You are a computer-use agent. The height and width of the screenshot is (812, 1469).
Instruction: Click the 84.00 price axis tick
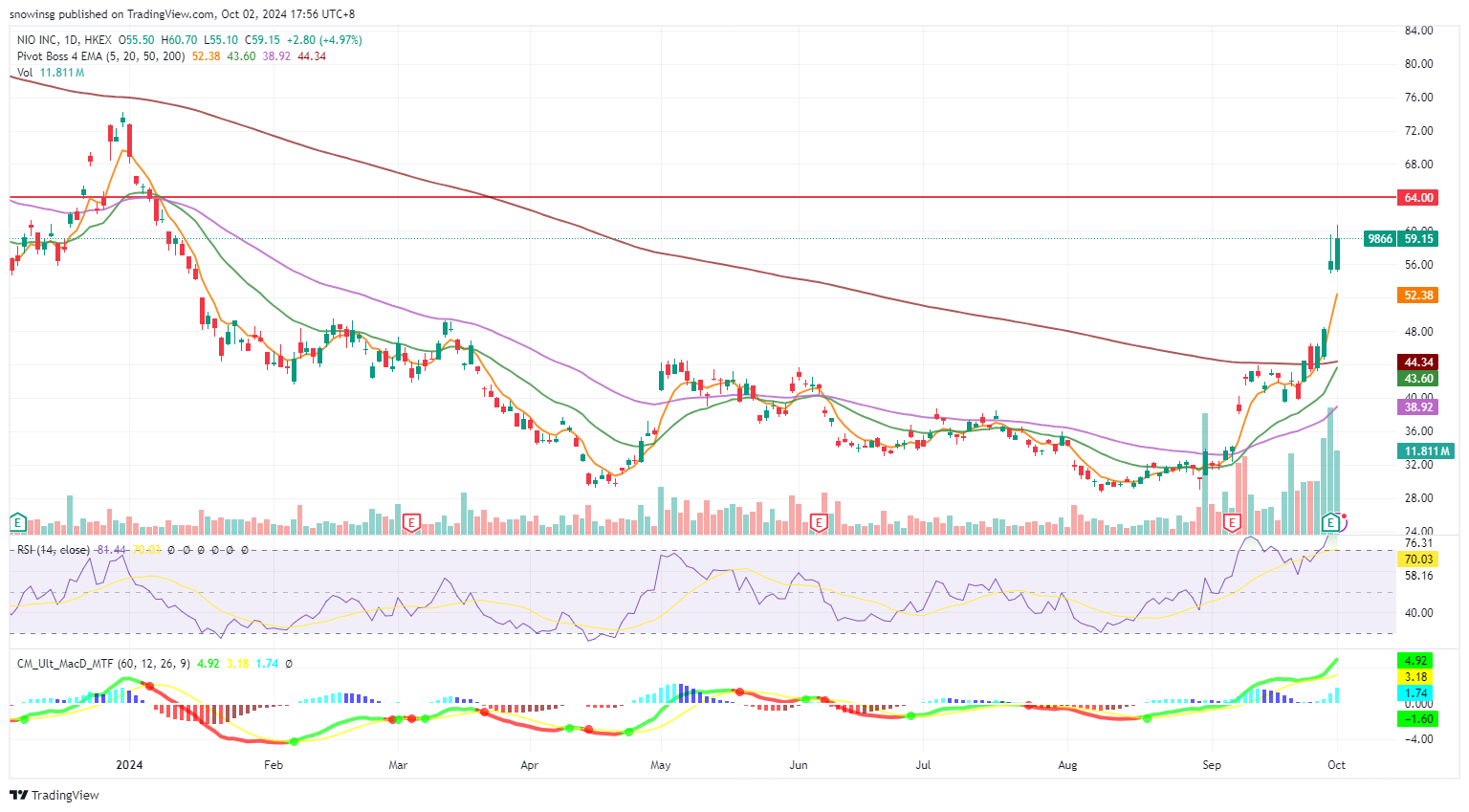(x=1418, y=31)
